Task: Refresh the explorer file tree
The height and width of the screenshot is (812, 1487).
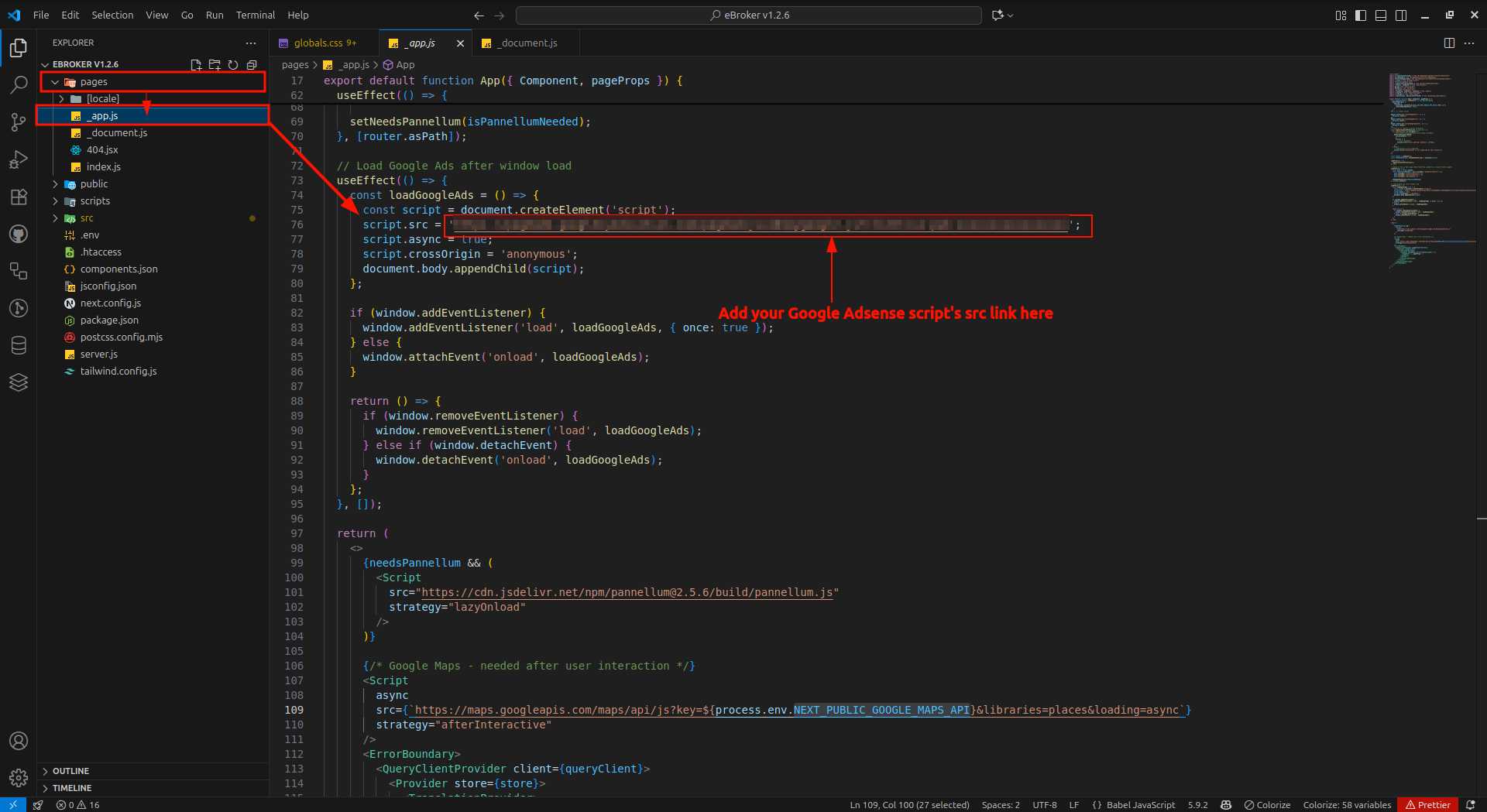Action: click(233, 65)
